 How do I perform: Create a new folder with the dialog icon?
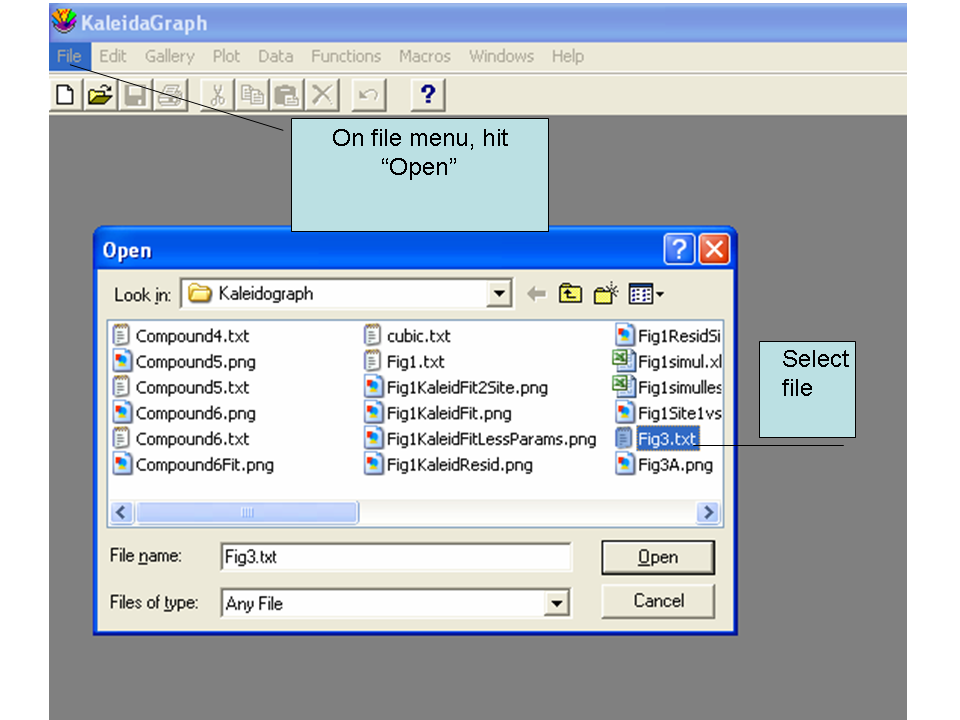pos(606,294)
